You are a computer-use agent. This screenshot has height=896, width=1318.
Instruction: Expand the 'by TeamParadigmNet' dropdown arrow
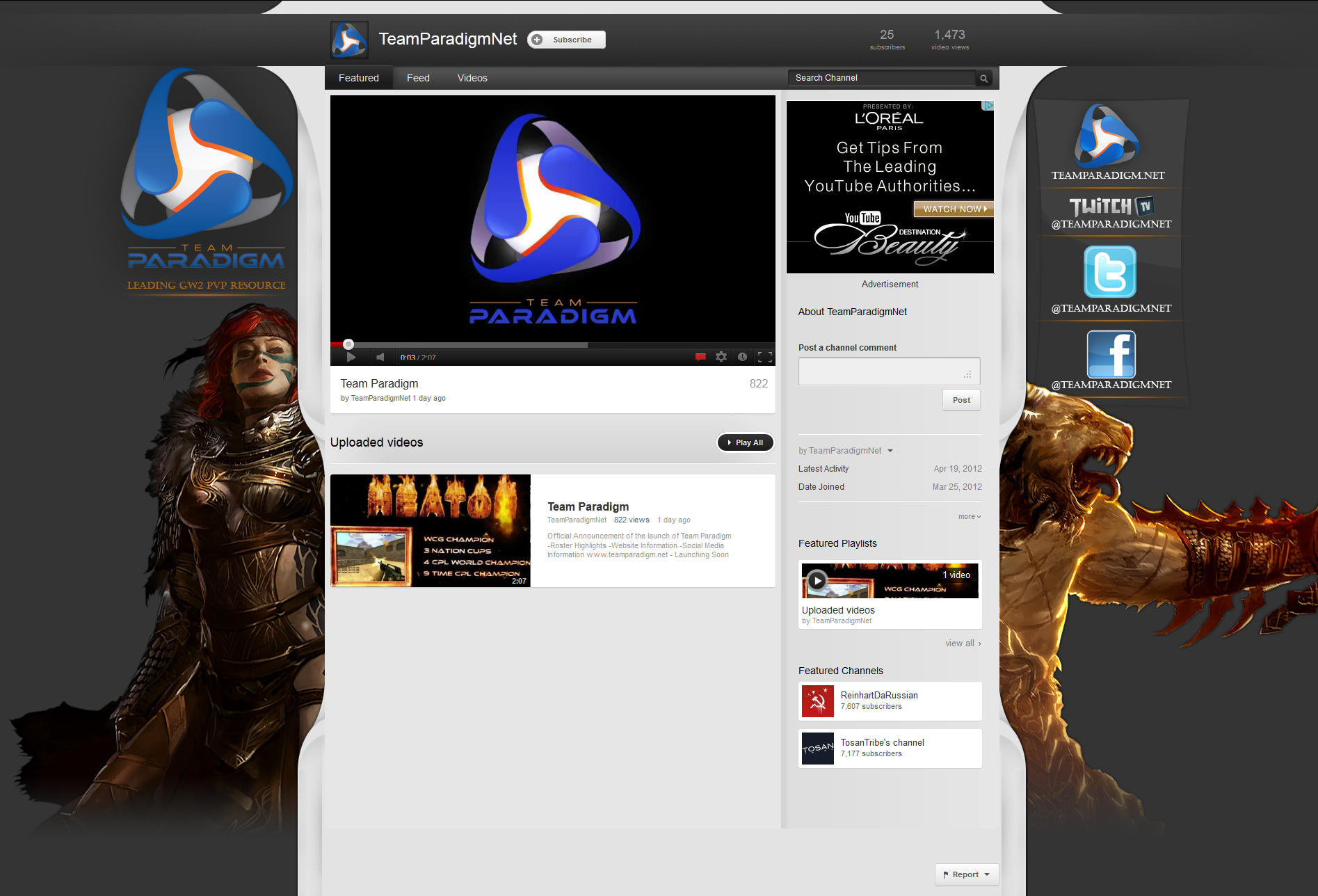(890, 451)
